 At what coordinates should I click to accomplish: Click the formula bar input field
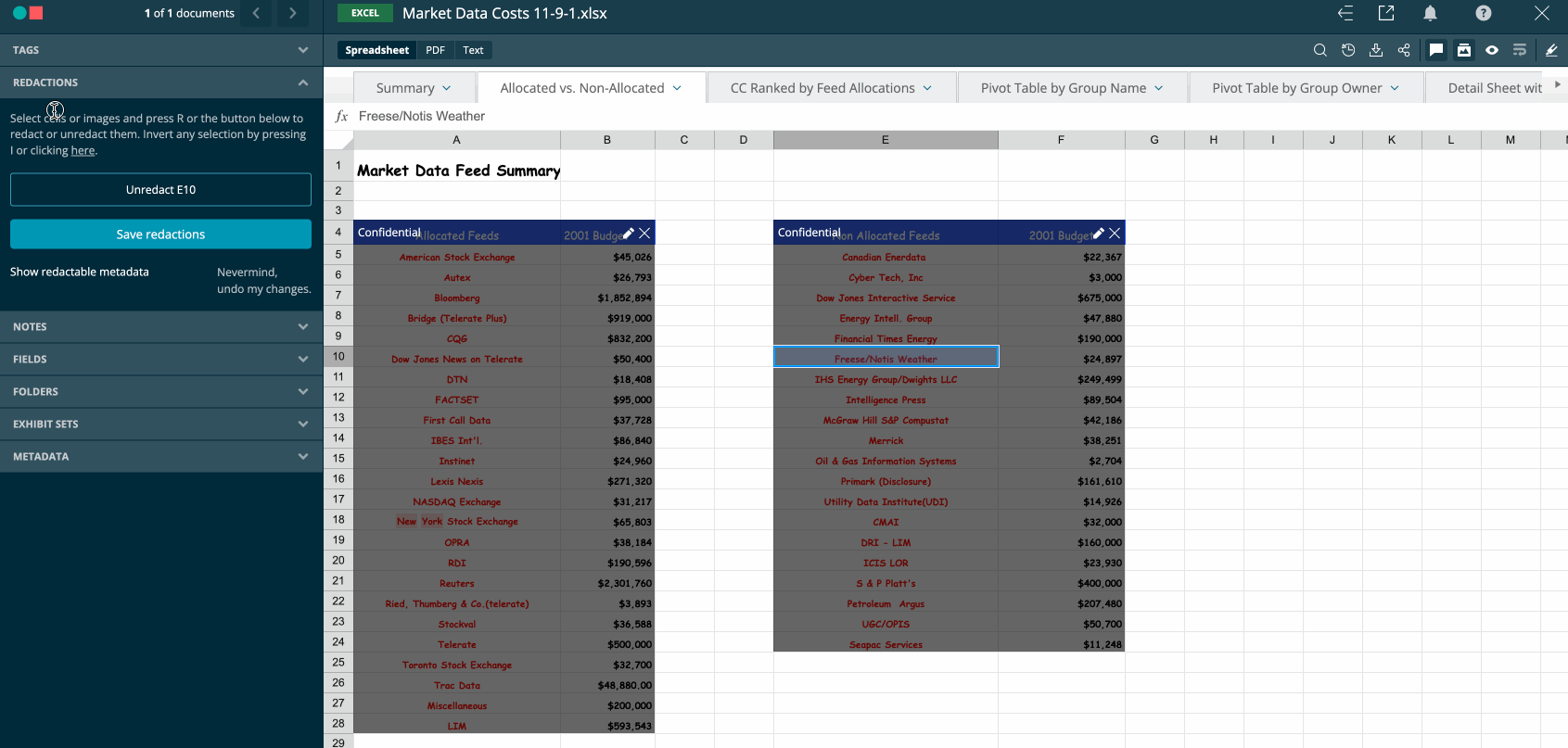point(961,116)
